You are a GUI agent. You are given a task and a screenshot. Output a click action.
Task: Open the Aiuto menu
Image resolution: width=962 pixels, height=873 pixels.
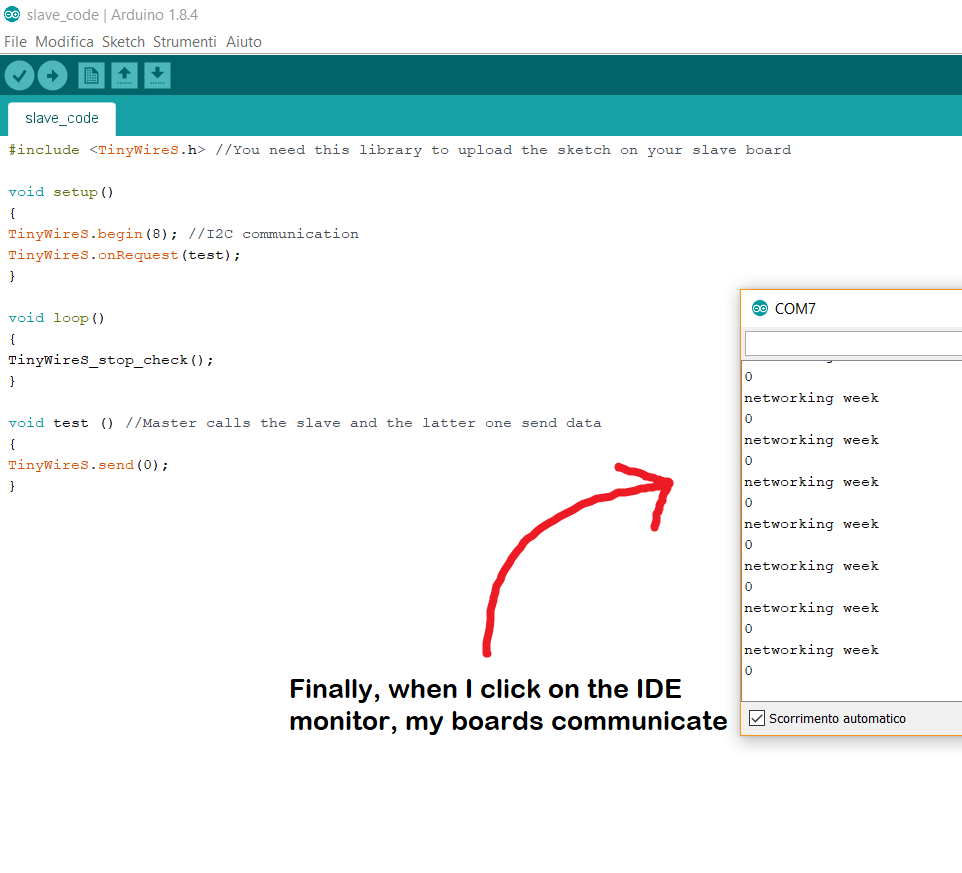pos(244,42)
